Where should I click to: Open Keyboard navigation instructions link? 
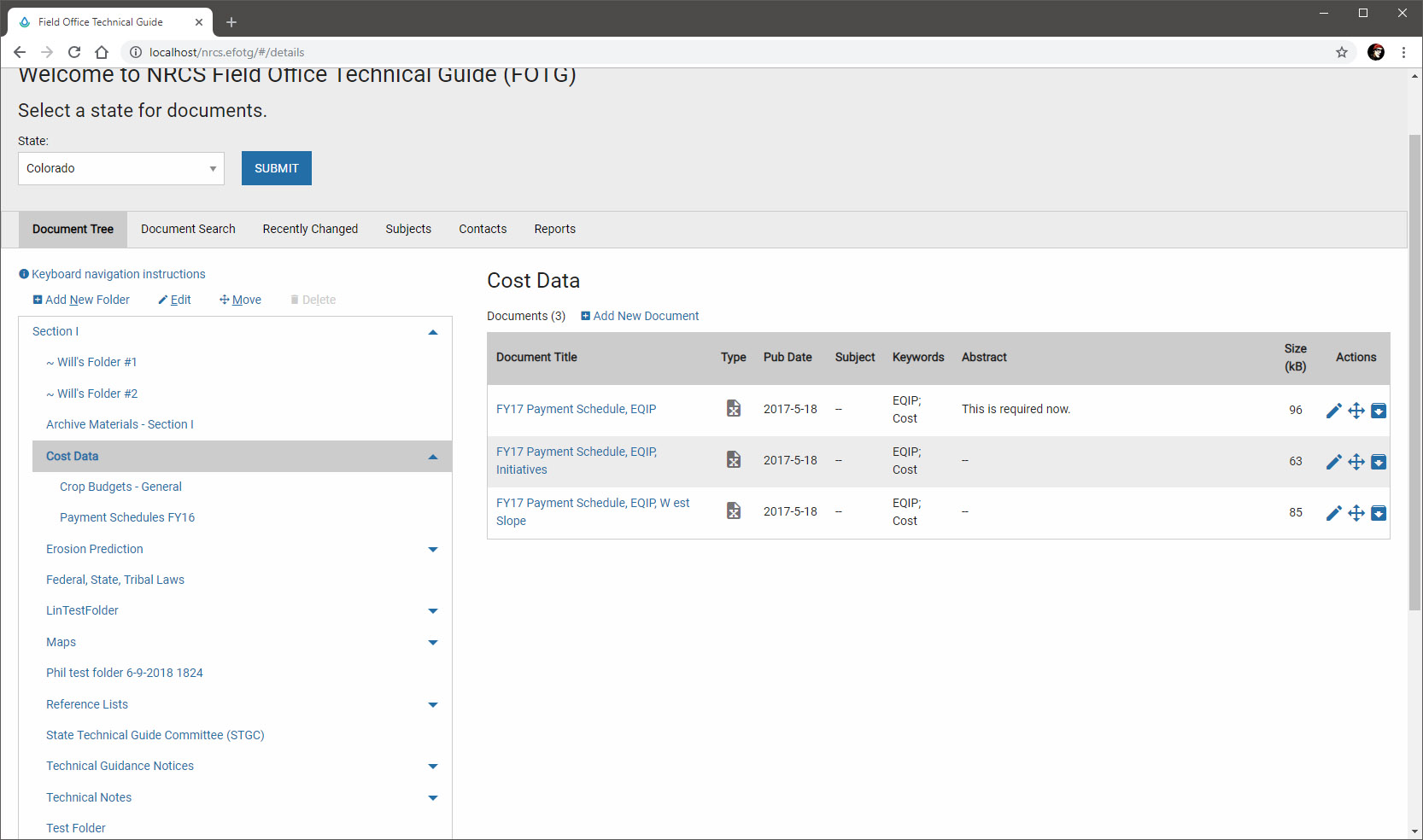click(x=119, y=274)
